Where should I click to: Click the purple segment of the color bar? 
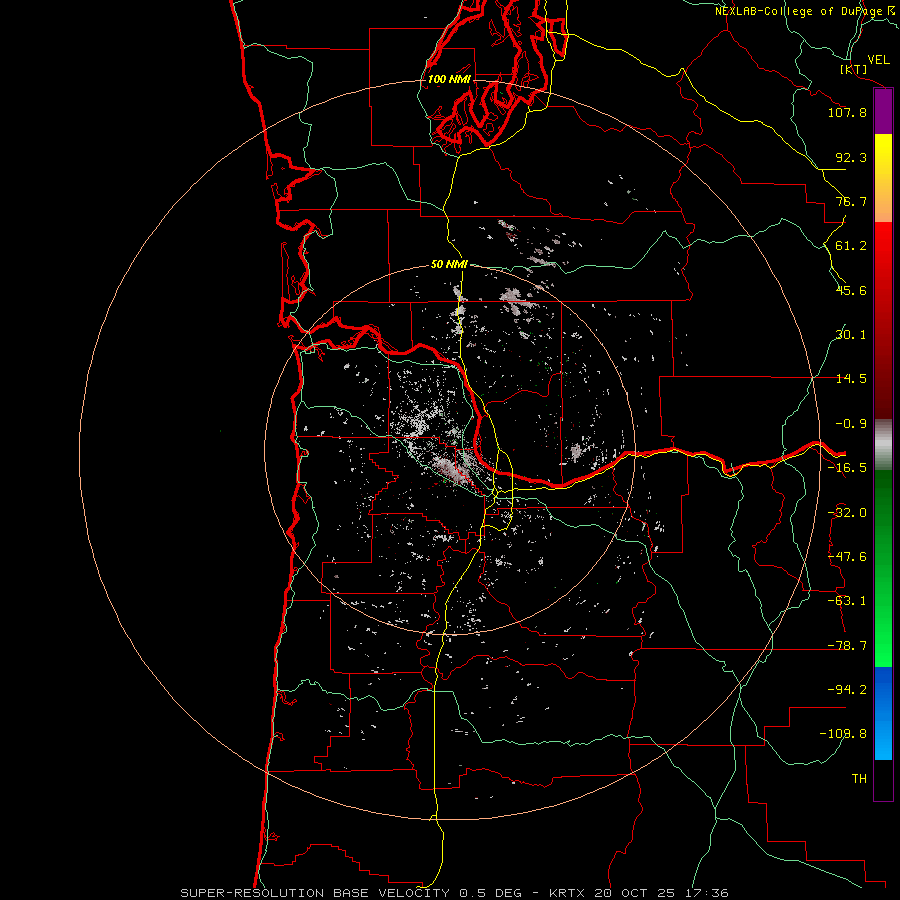pos(883,112)
